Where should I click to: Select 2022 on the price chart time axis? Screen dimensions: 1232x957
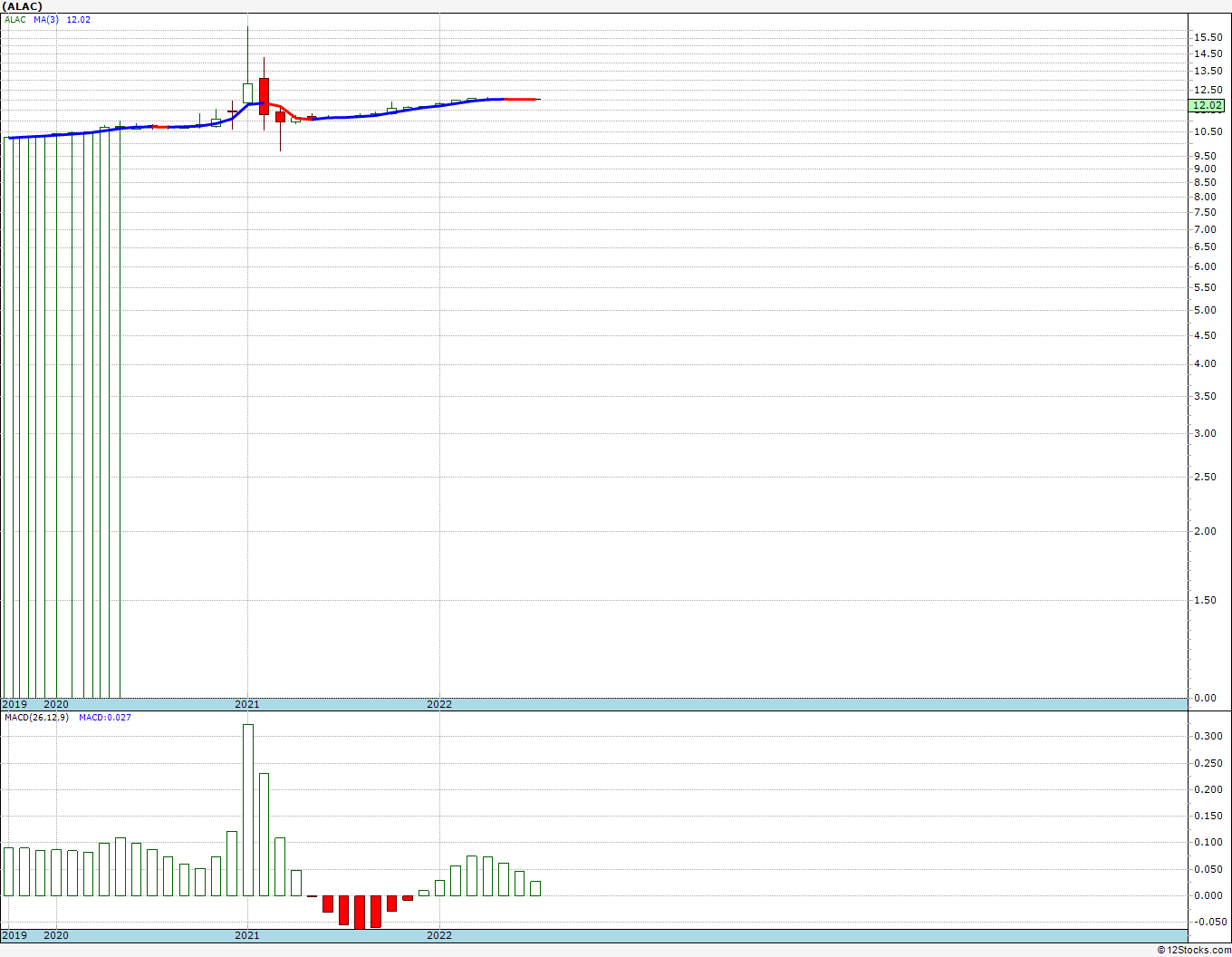(439, 704)
